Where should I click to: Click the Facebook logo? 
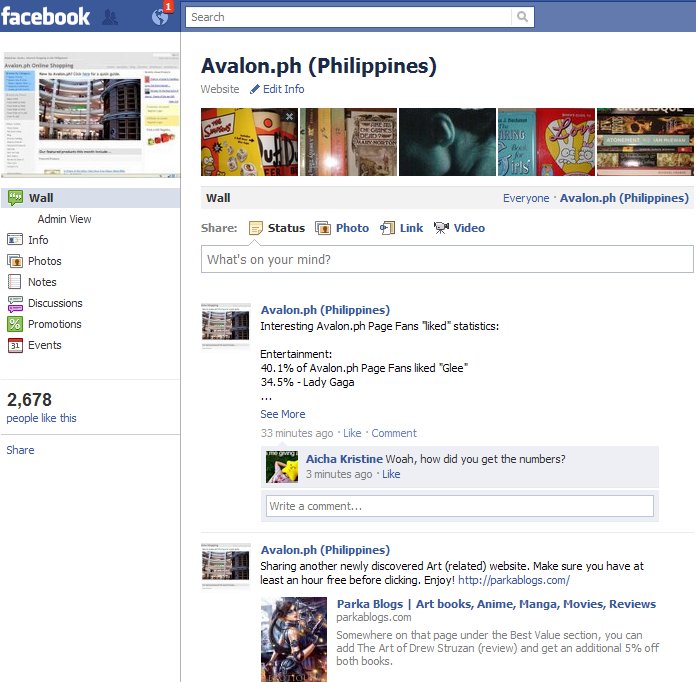[x=45, y=16]
